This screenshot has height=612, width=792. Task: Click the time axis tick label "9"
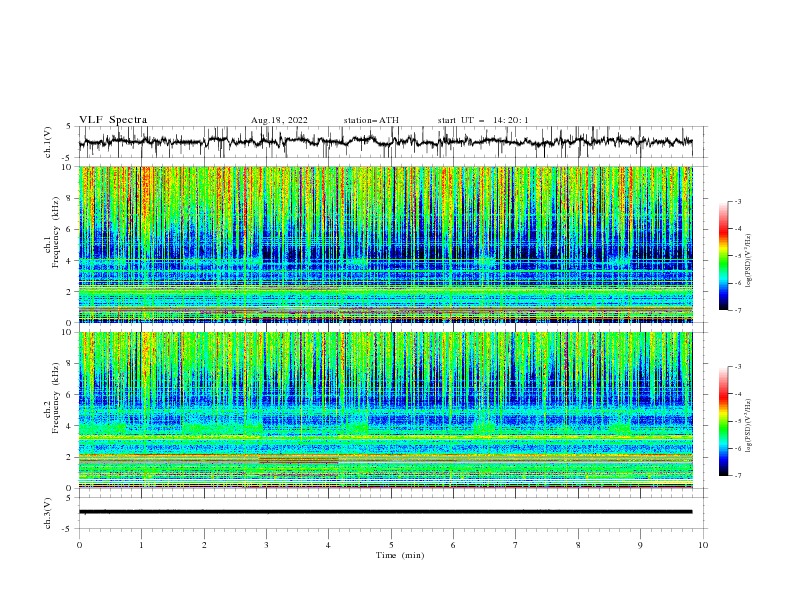pyautogui.click(x=640, y=545)
